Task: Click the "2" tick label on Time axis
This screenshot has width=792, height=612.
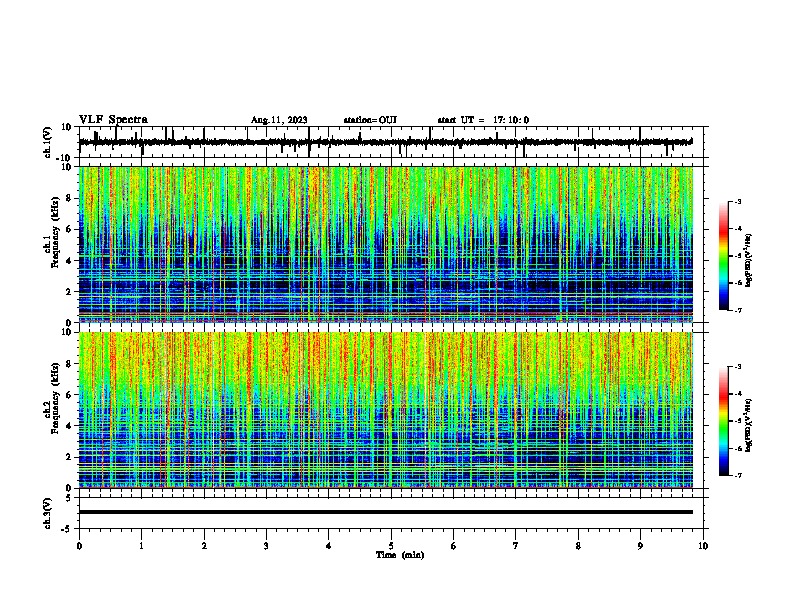Action: 204,546
